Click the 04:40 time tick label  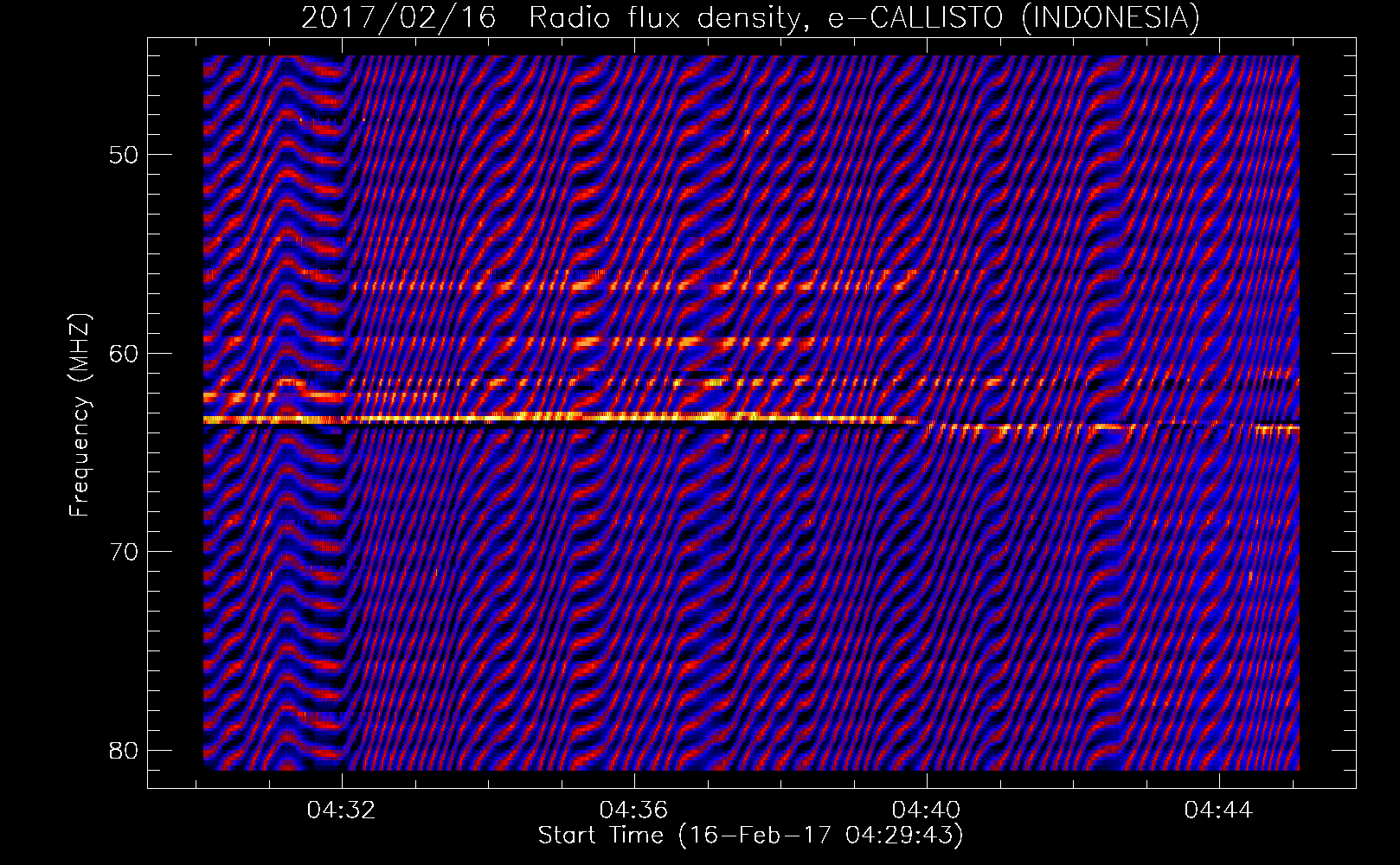927,811
